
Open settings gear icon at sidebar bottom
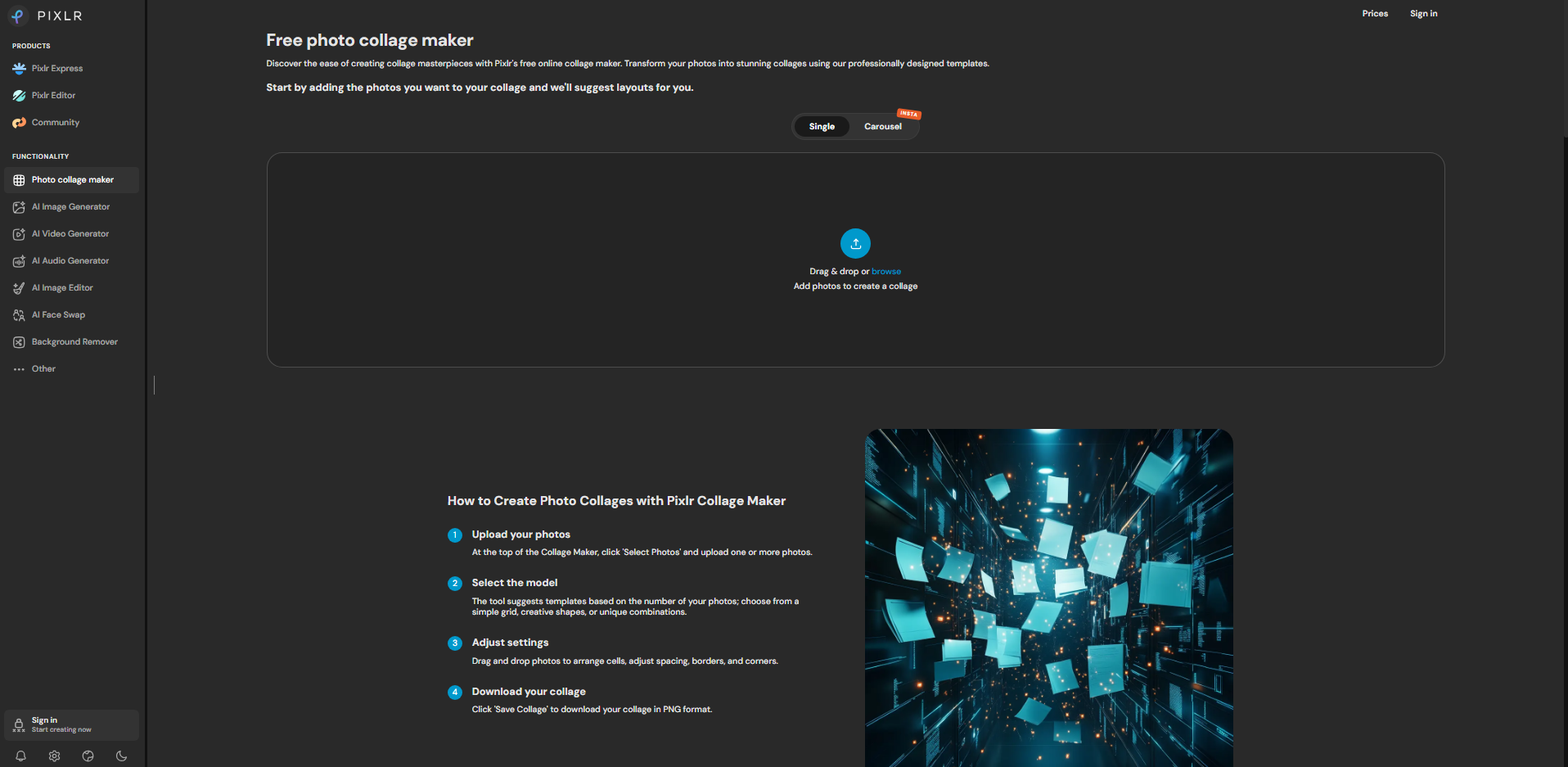(55, 756)
